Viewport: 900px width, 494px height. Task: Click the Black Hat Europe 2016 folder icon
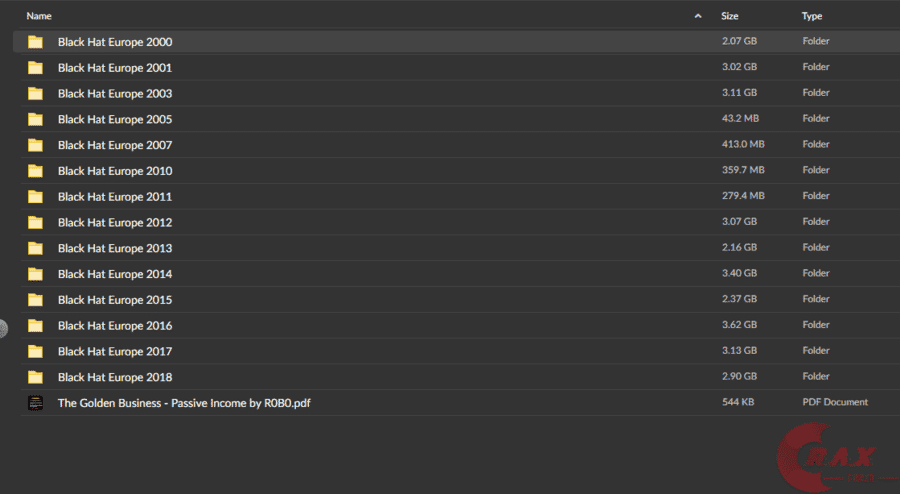click(36, 325)
